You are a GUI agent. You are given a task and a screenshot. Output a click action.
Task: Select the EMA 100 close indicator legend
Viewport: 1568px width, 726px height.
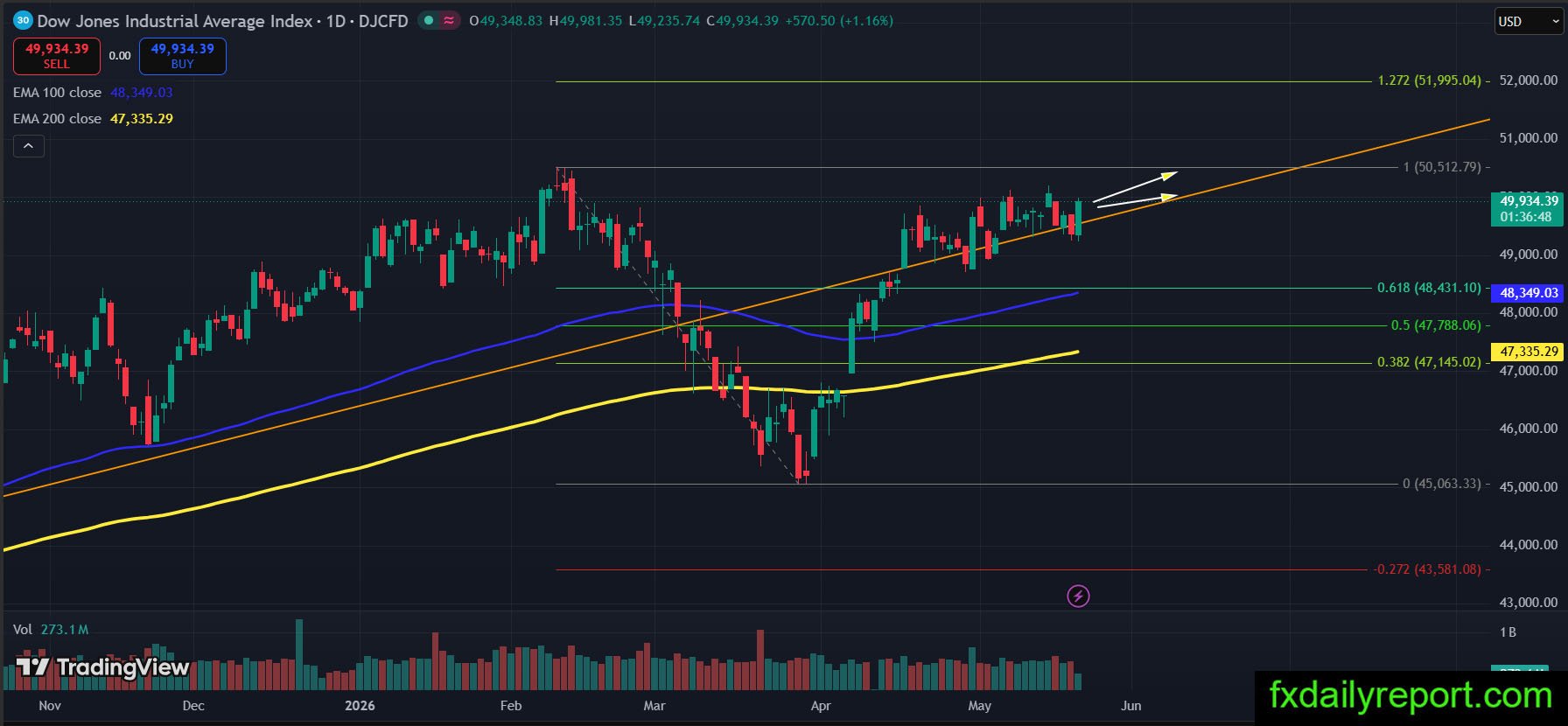[57, 93]
